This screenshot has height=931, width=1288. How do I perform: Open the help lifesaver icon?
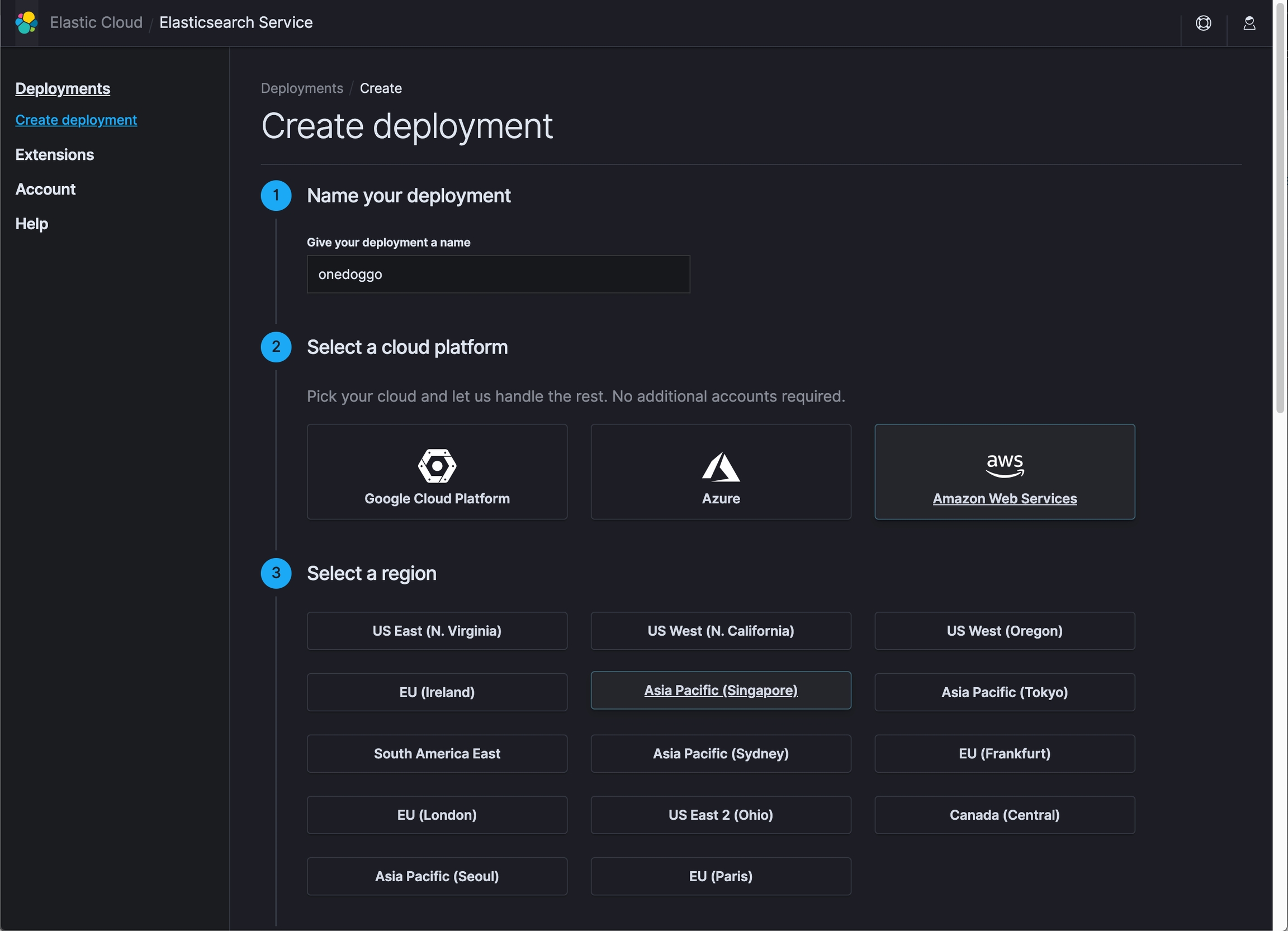pos(1203,23)
